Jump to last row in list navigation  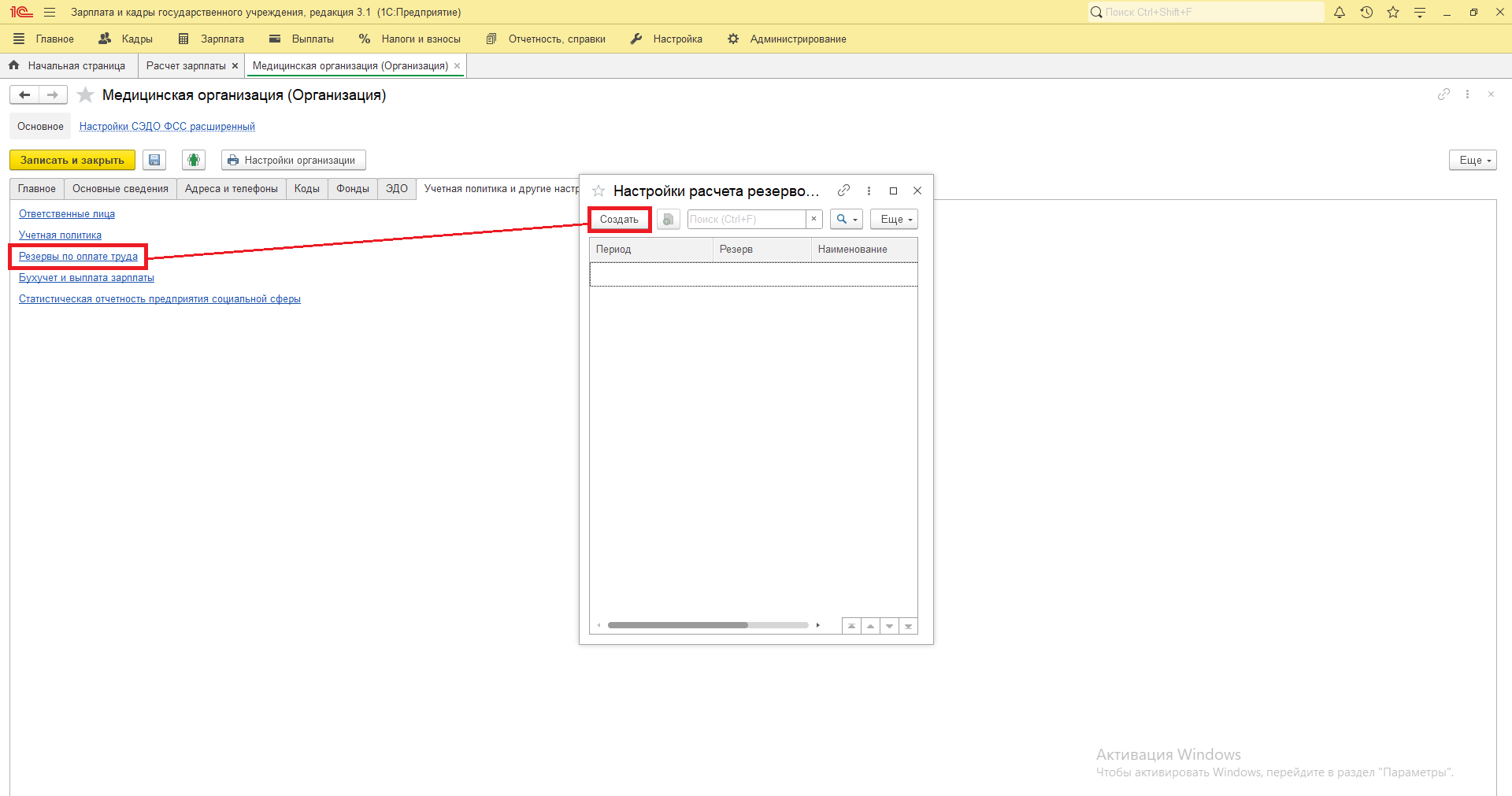[908, 626]
